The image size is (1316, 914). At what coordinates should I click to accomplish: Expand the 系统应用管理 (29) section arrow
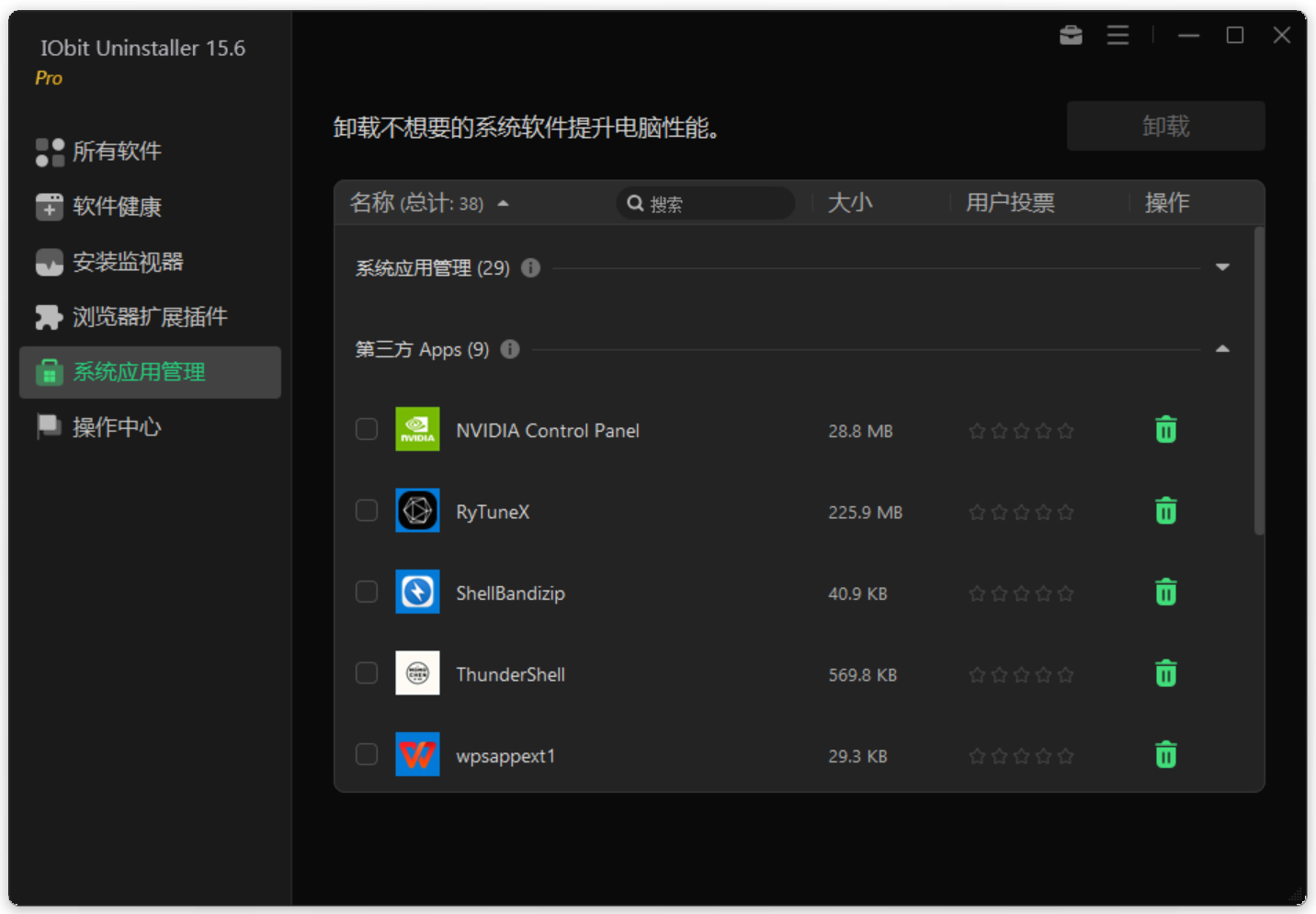coord(1222,267)
